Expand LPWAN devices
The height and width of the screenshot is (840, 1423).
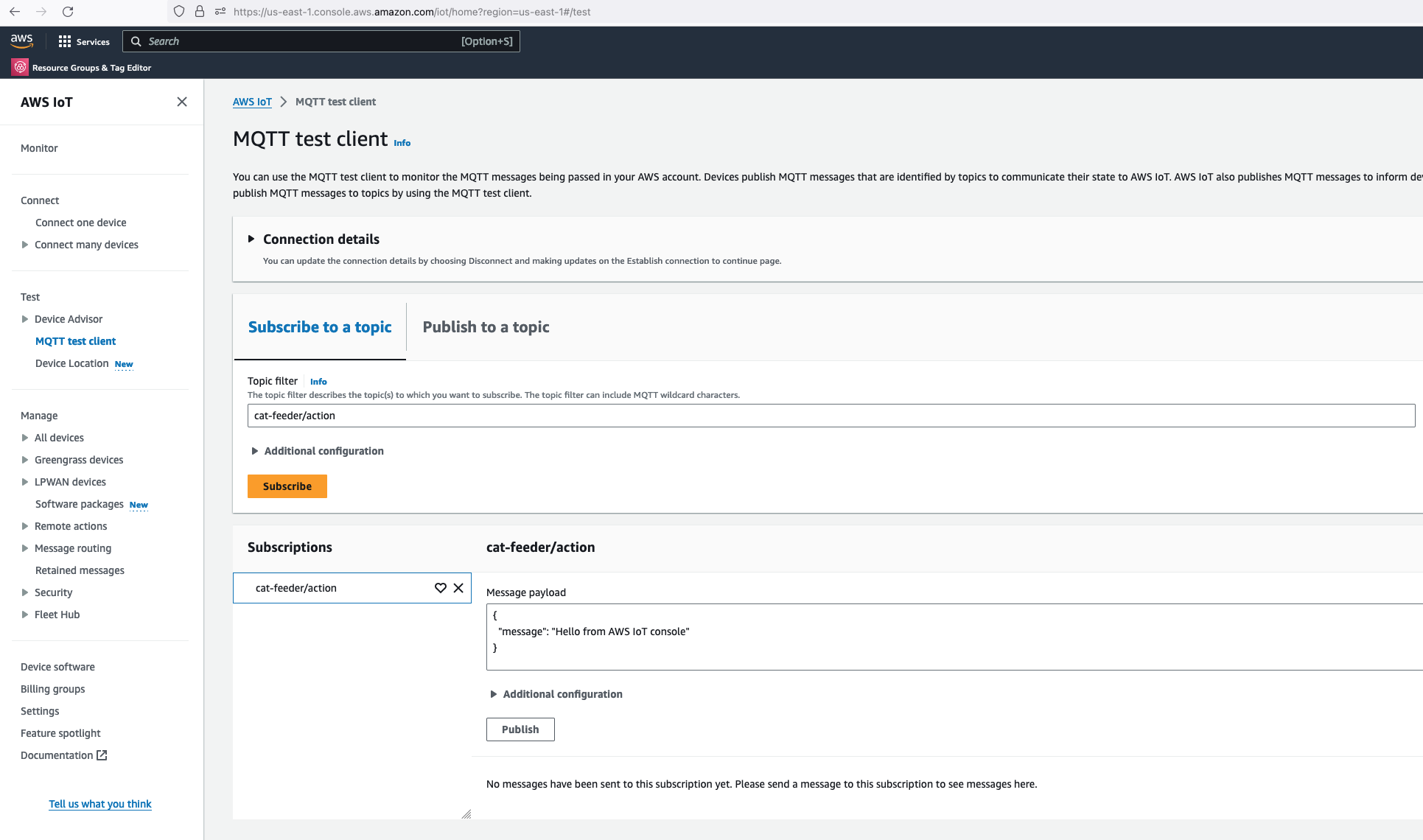pyautogui.click(x=25, y=482)
